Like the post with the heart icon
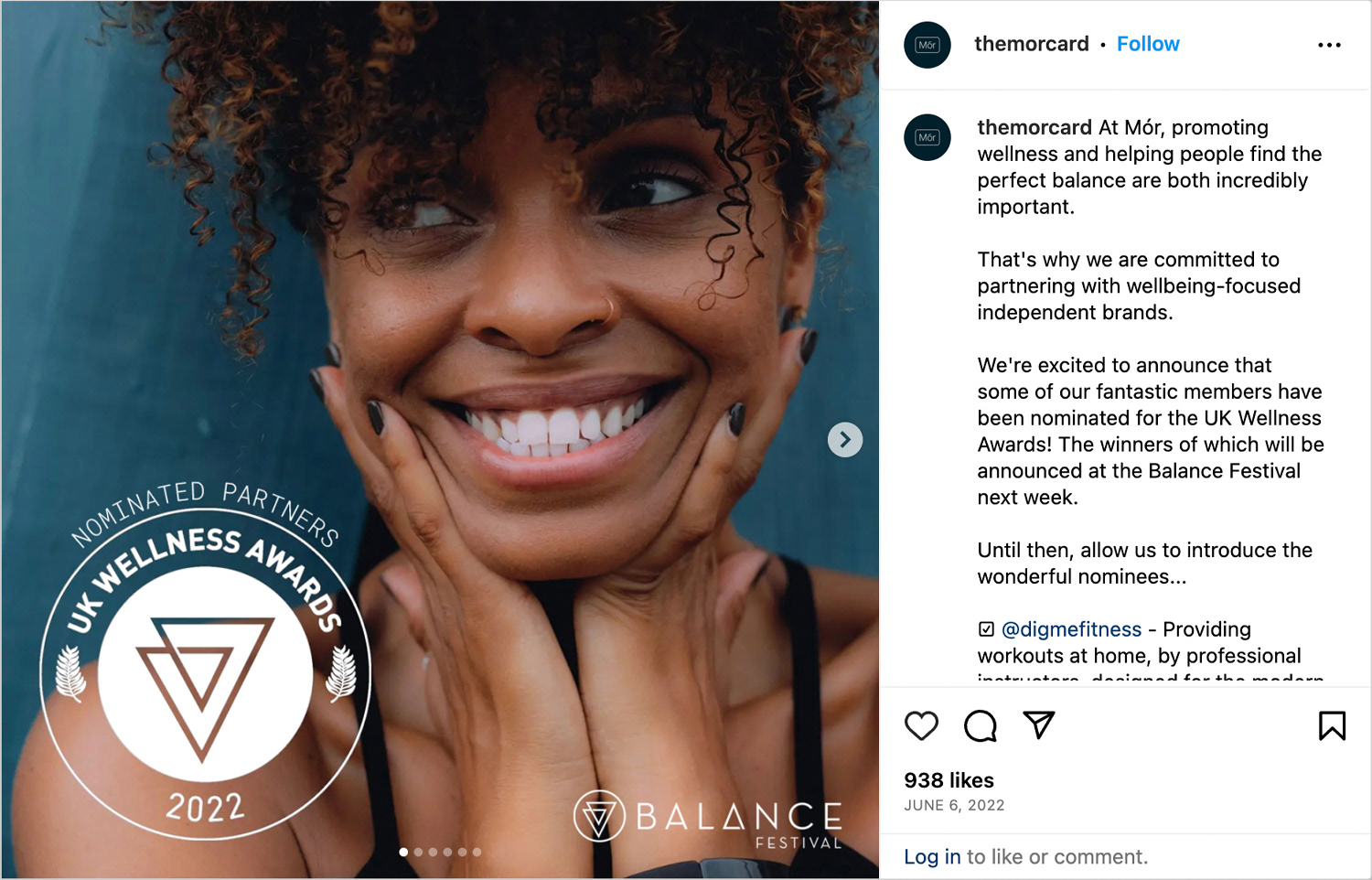 coord(921,725)
